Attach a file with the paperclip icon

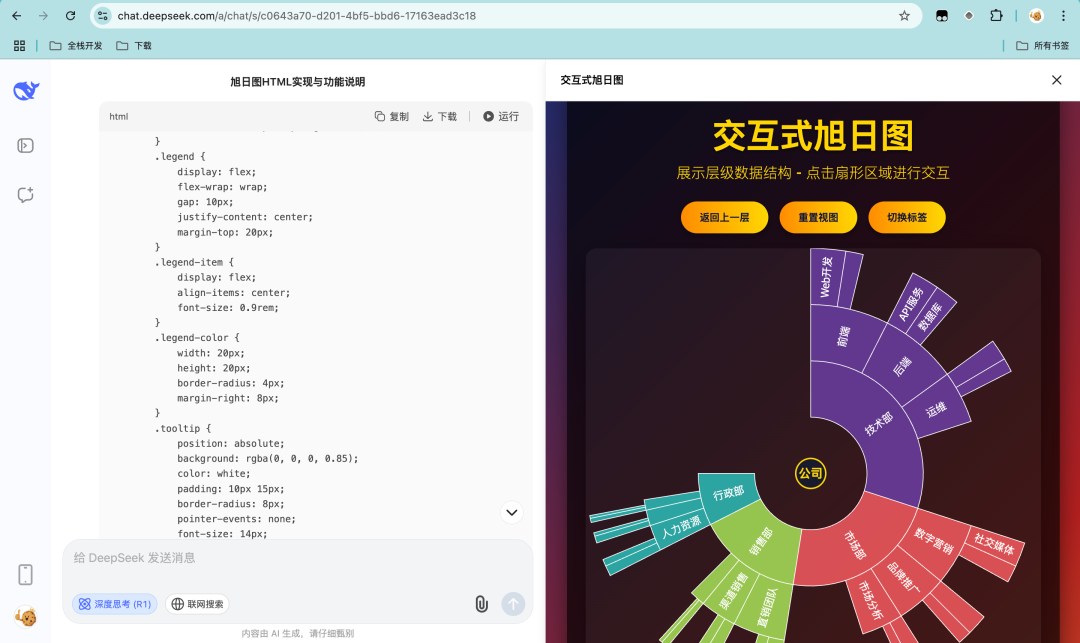[x=481, y=604]
